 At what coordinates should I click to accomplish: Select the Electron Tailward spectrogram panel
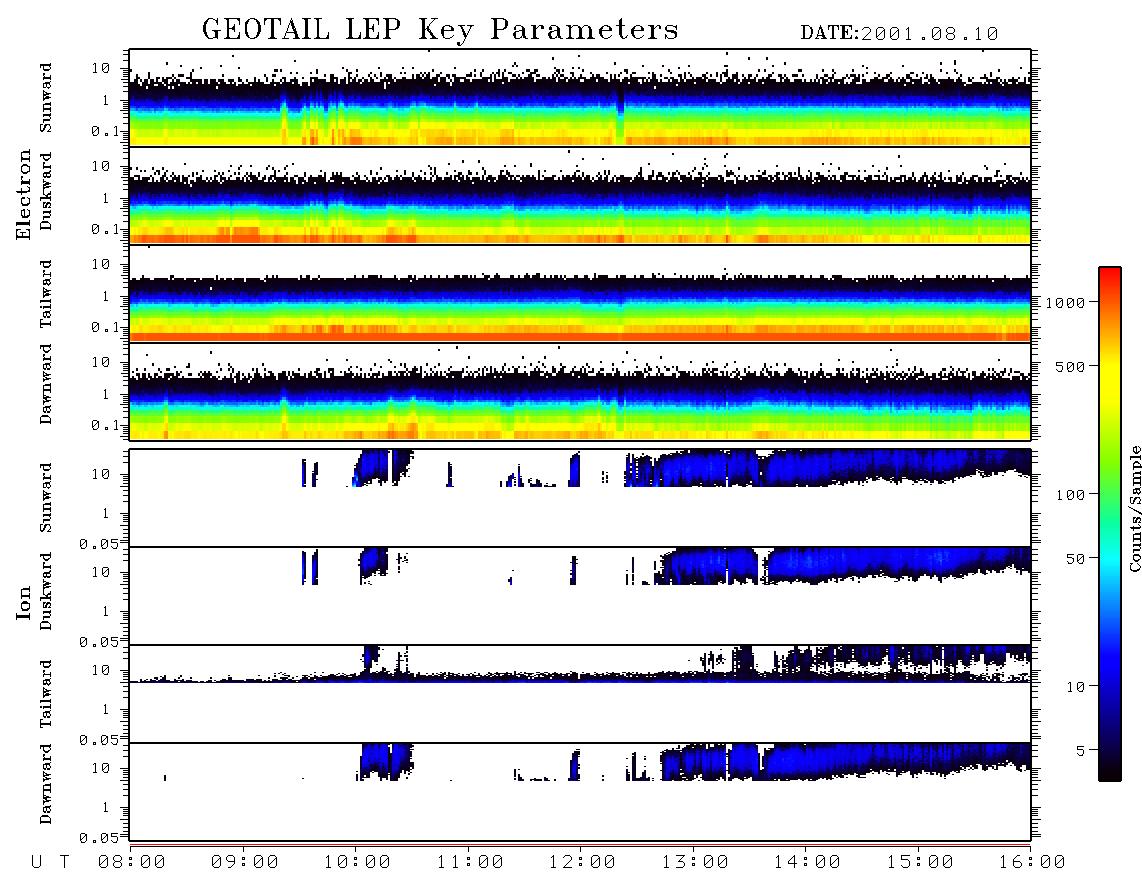[x=580, y=294]
